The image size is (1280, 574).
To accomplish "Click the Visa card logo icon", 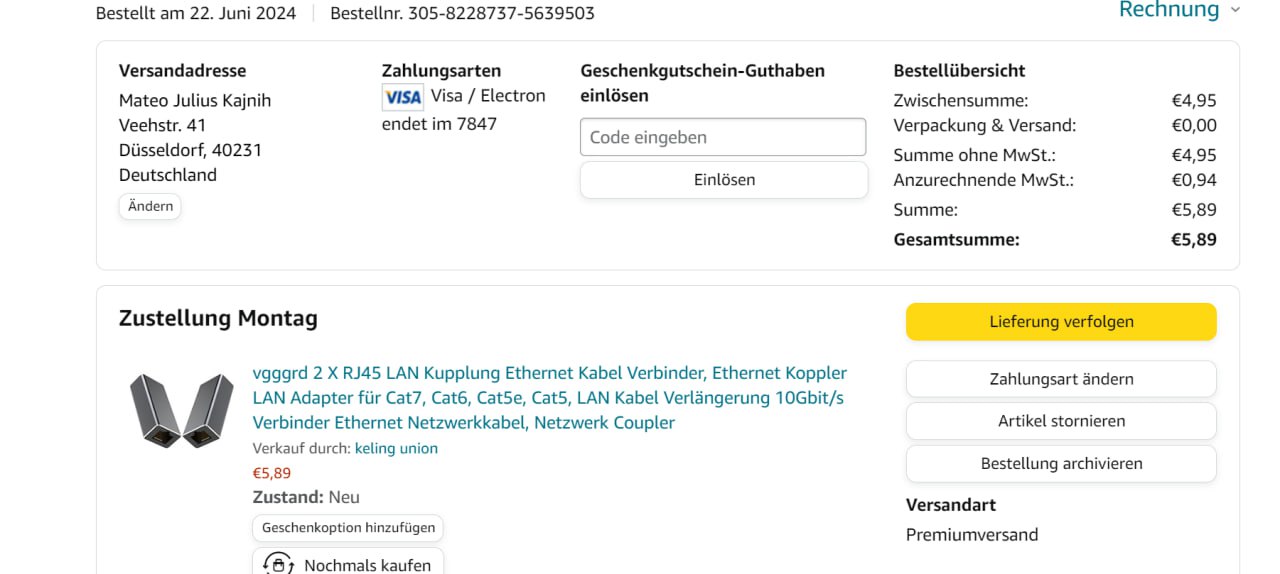I will click(x=403, y=97).
